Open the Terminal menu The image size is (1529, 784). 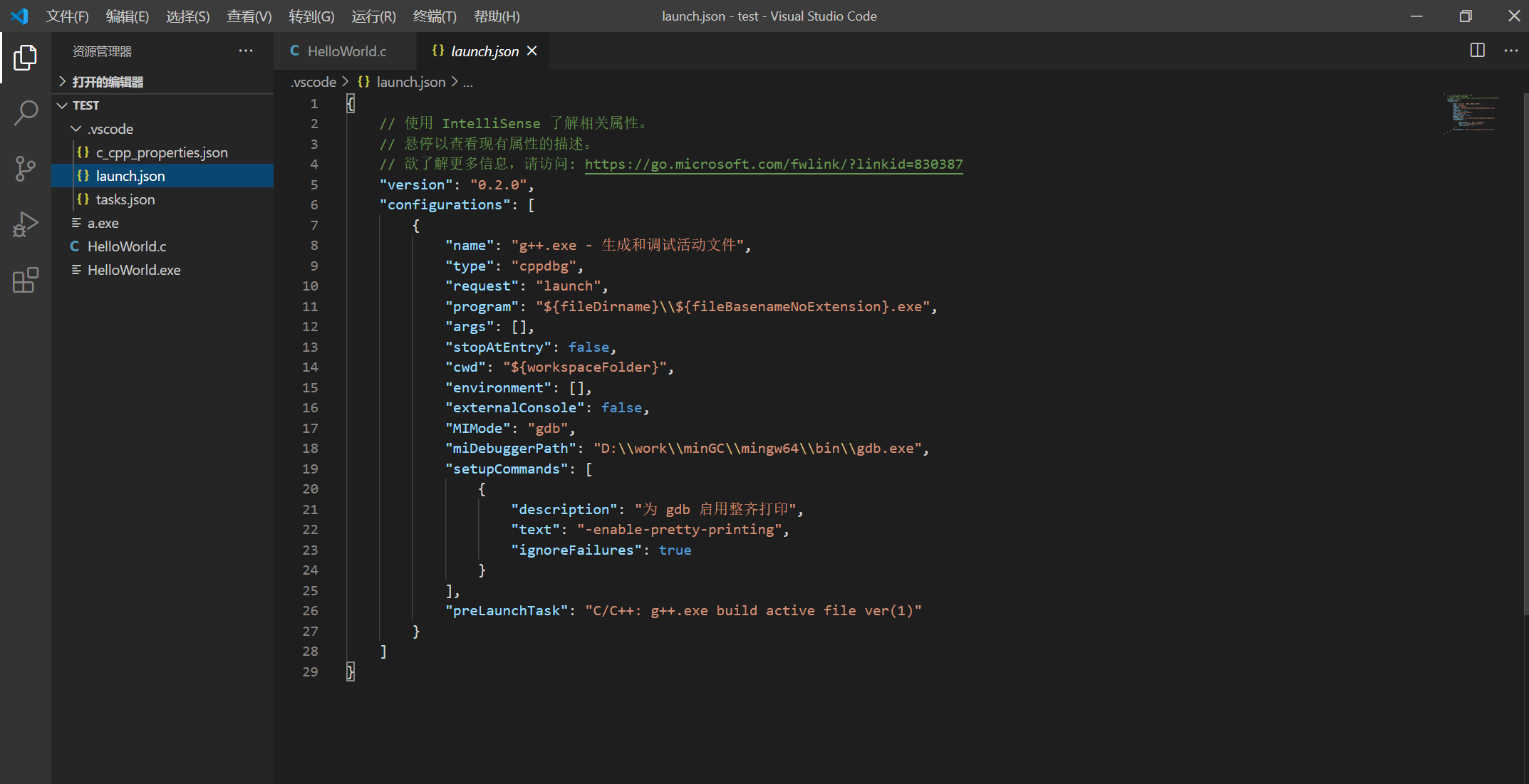tap(435, 16)
